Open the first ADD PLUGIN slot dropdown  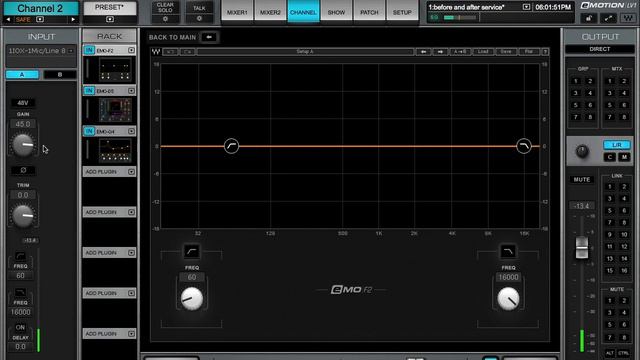[x=131, y=172]
